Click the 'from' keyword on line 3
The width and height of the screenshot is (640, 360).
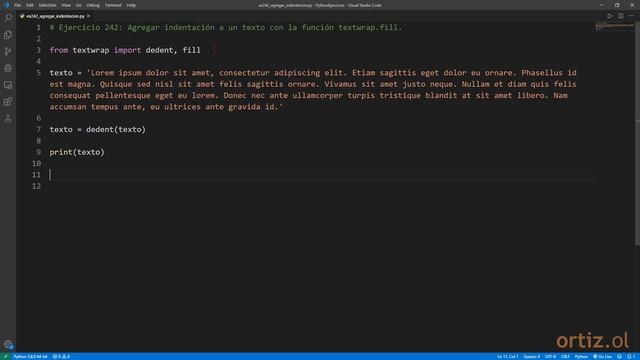click(59, 50)
